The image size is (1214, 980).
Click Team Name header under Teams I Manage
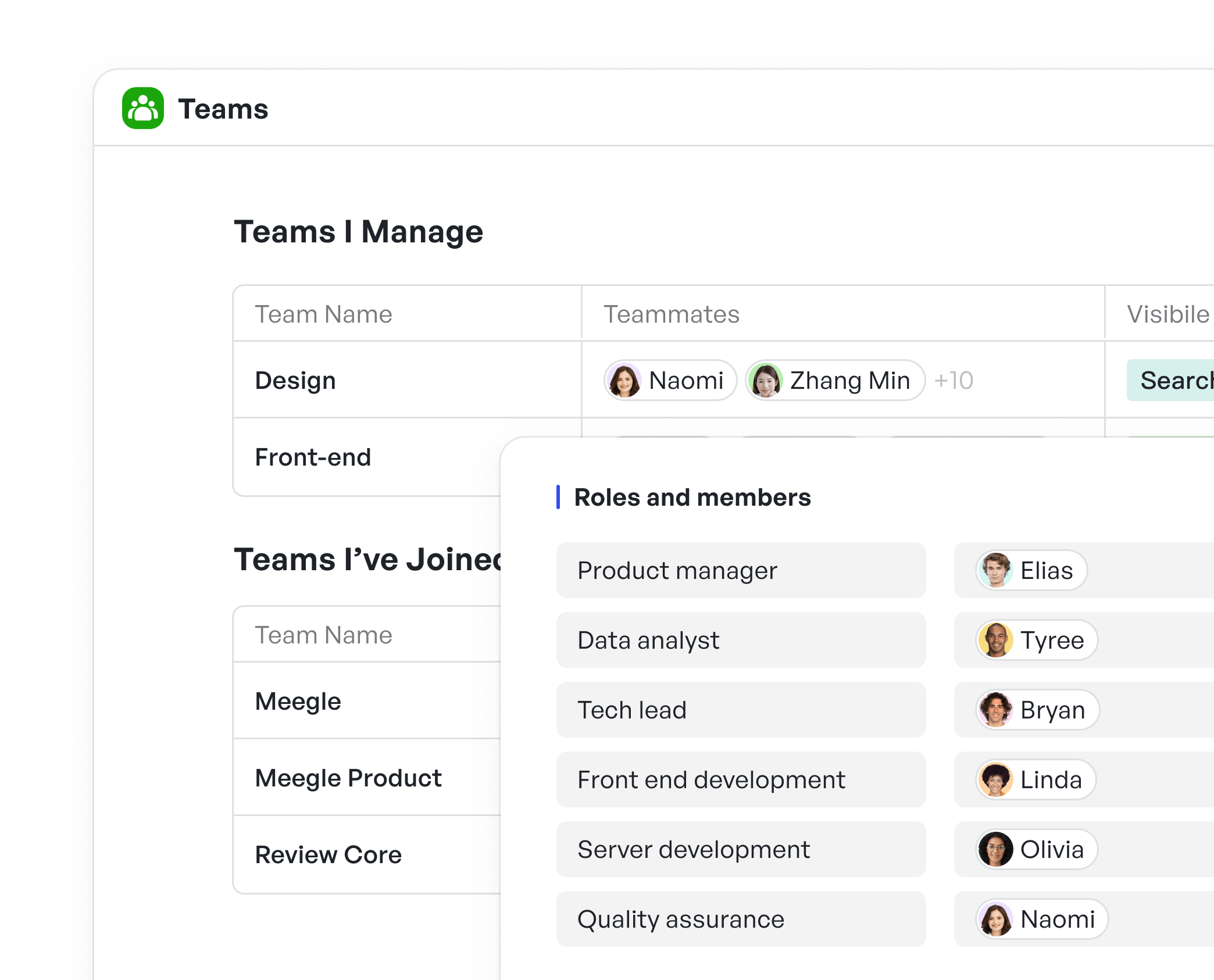pyautogui.click(x=324, y=314)
